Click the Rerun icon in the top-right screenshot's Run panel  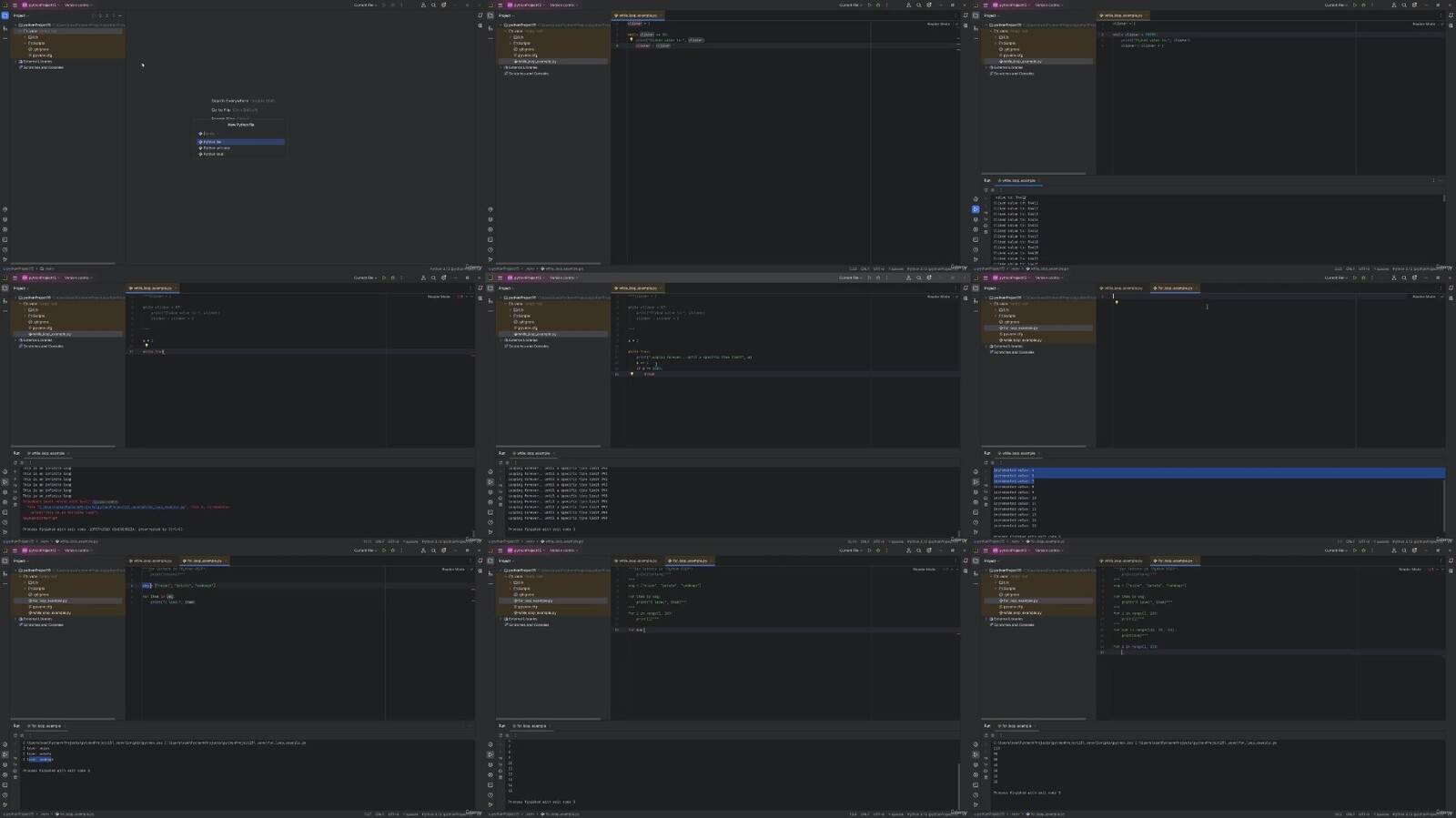coord(986,190)
